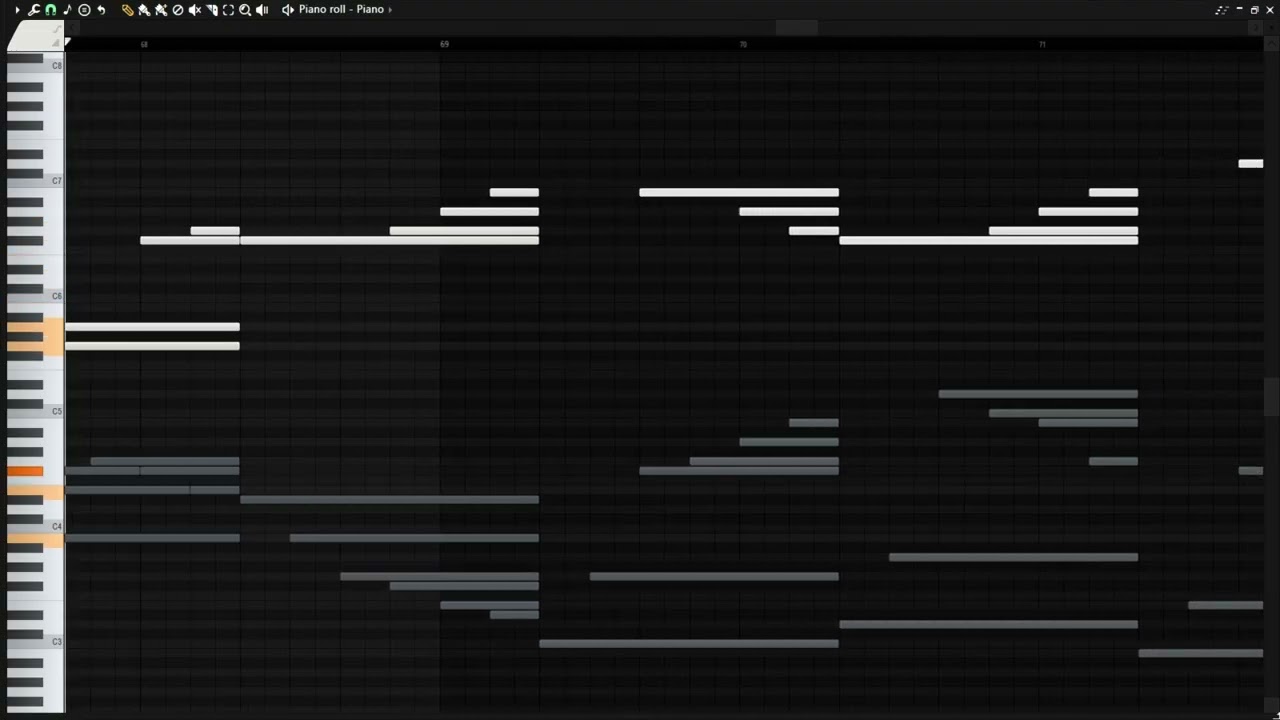Image resolution: width=1280 pixels, height=720 pixels.
Task: Expand the arrow after the Piano title
Action: click(390, 10)
